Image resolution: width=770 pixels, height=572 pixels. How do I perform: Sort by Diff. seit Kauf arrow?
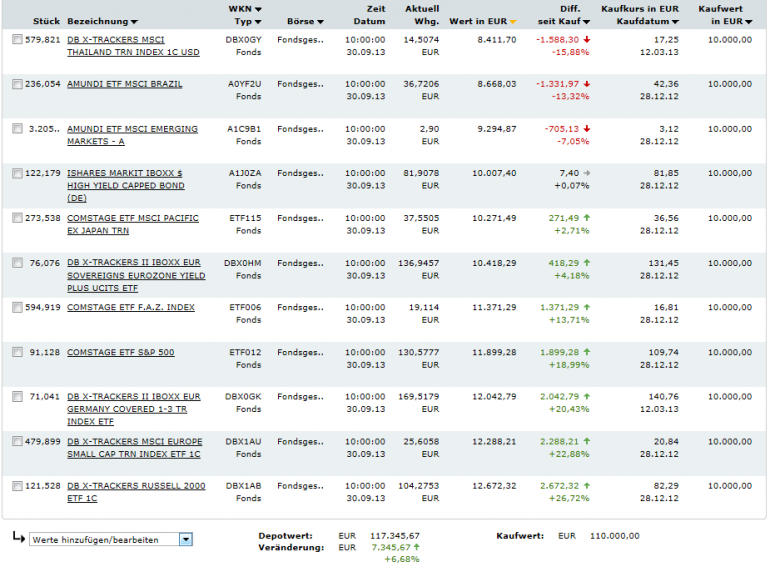[585, 21]
